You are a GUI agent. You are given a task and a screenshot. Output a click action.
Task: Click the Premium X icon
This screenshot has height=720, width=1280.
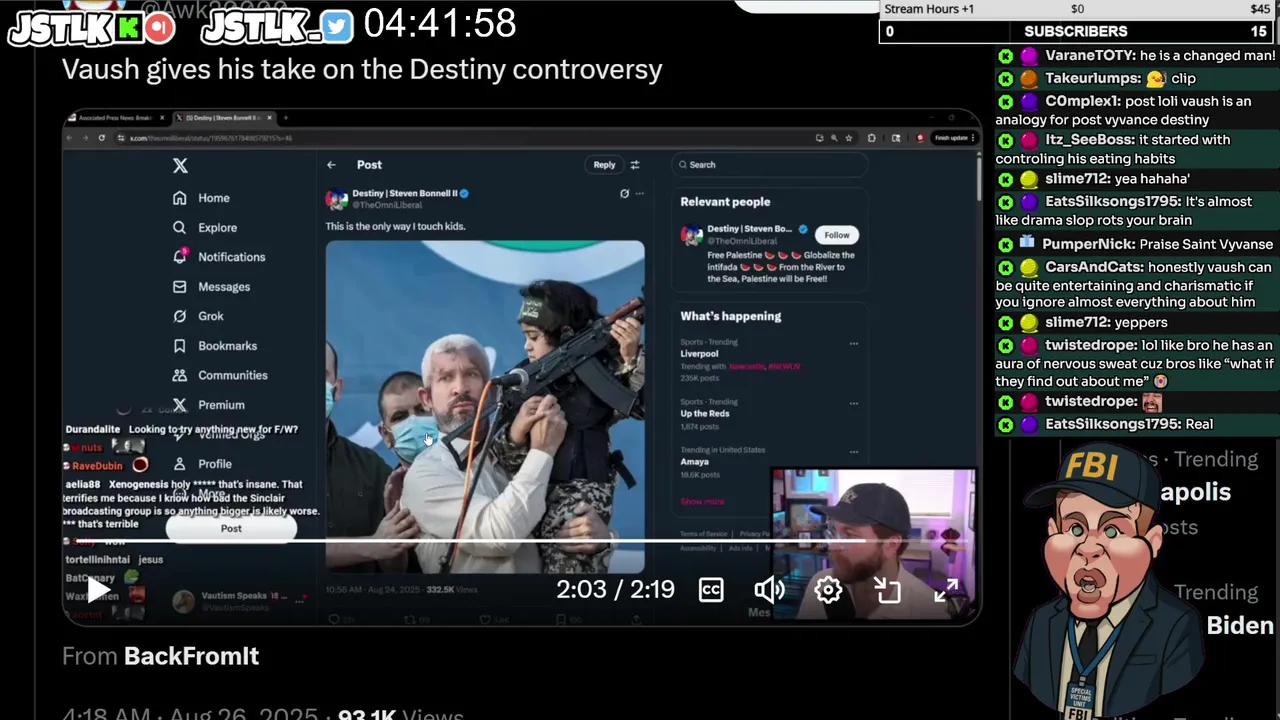tap(179, 405)
